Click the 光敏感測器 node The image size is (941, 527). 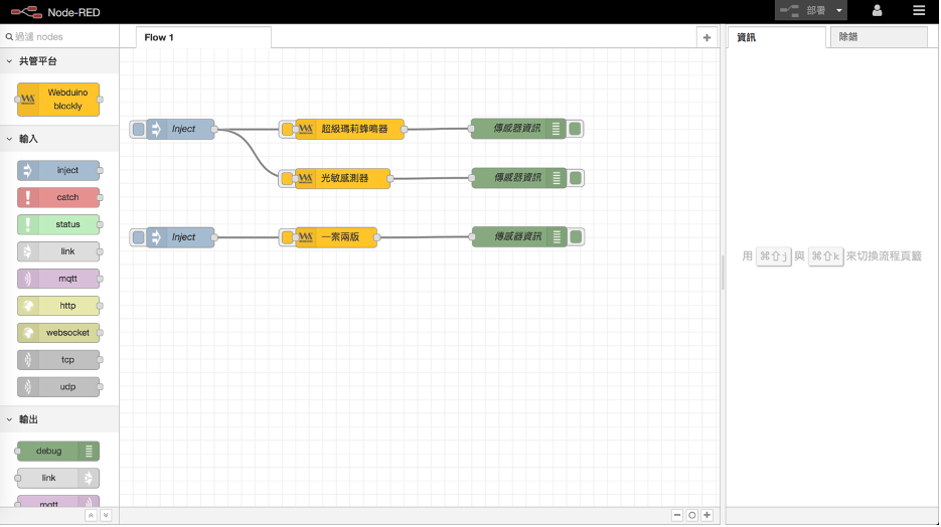coord(343,178)
